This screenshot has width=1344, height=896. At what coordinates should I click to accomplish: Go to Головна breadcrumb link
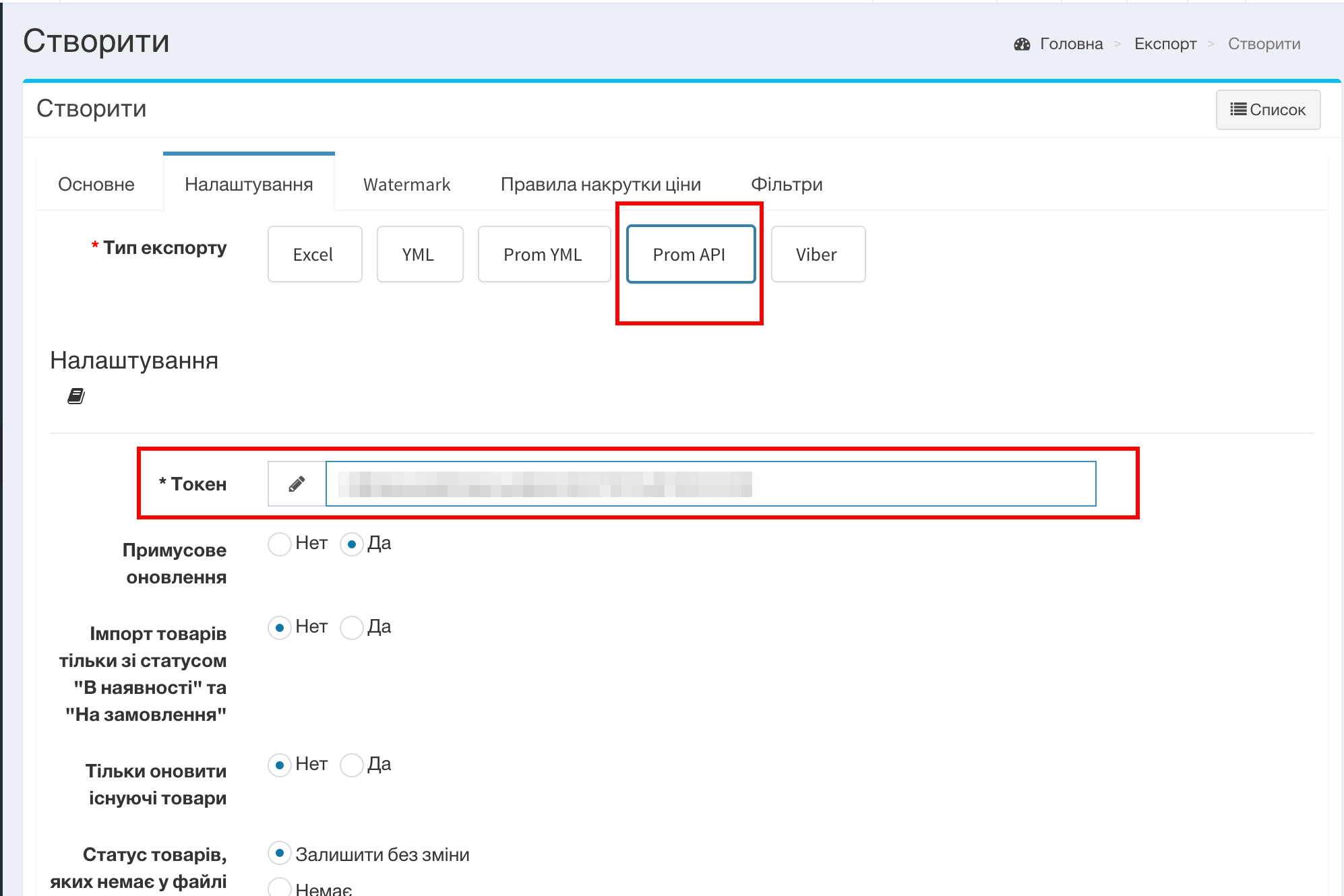[x=1071, y=44]
